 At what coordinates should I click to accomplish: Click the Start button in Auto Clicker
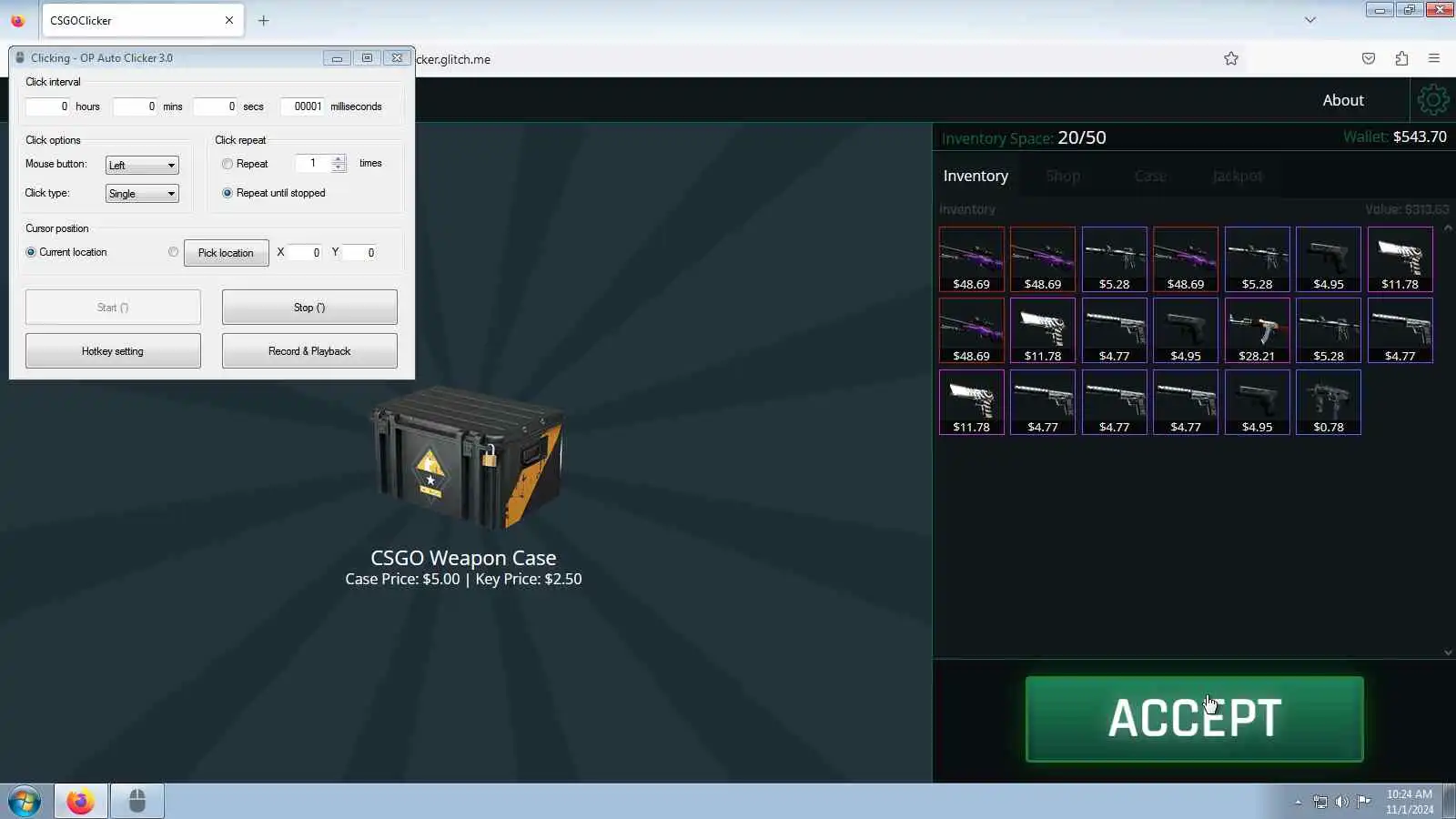pyautogui.click(x=113, y=307)
